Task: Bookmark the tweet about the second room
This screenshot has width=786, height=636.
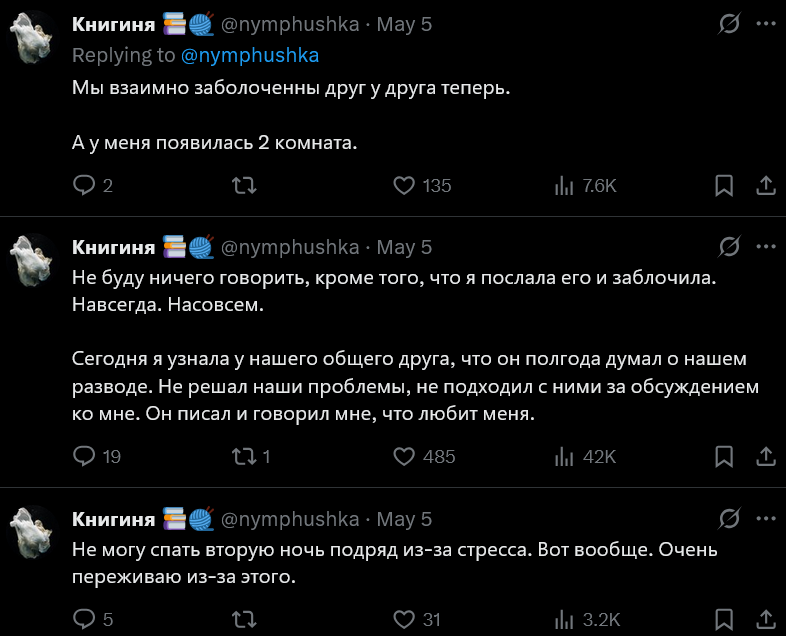Action: (724, 185)
